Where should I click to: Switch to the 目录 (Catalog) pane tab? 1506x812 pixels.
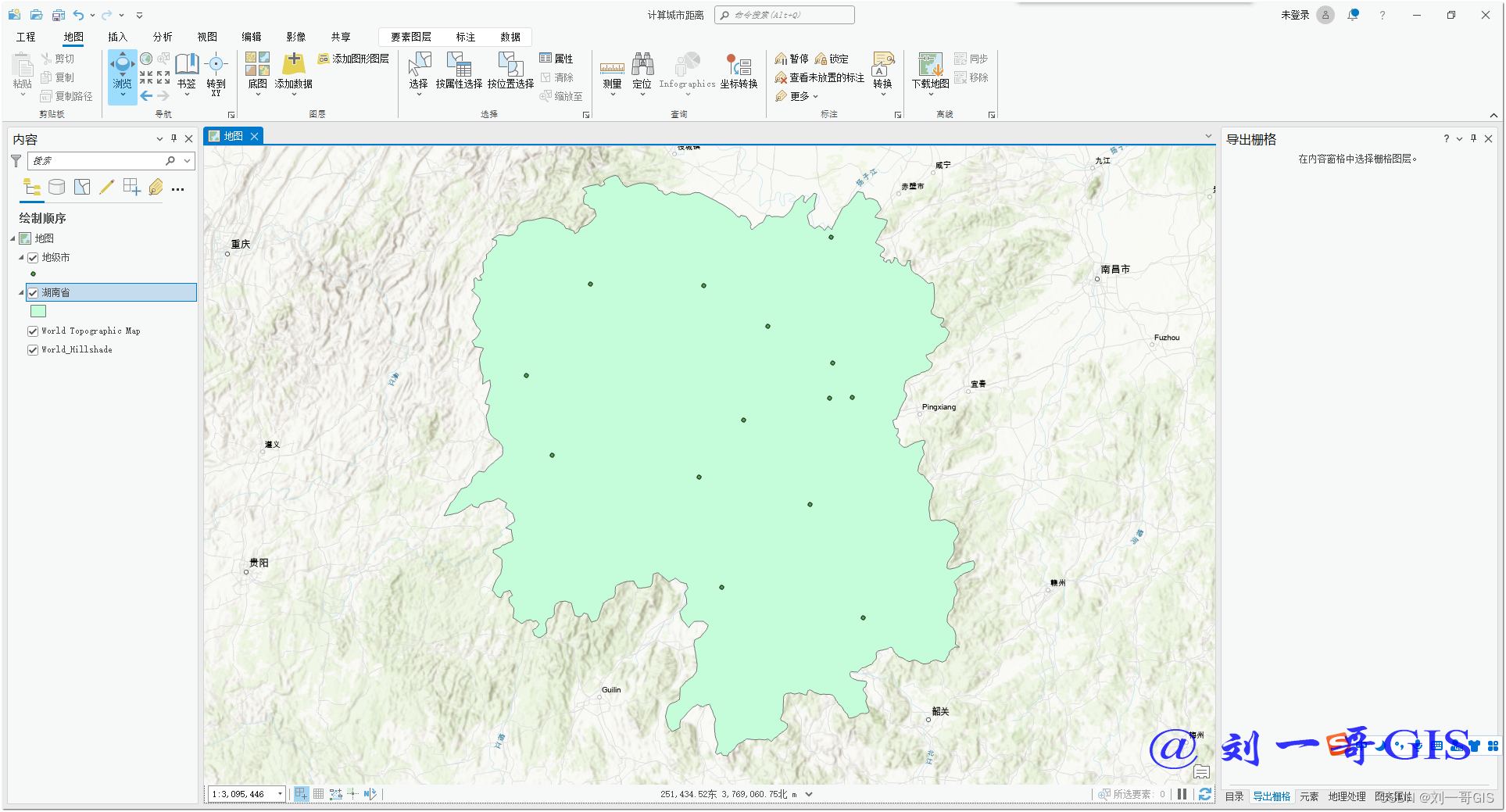(x=1234, y=796)
